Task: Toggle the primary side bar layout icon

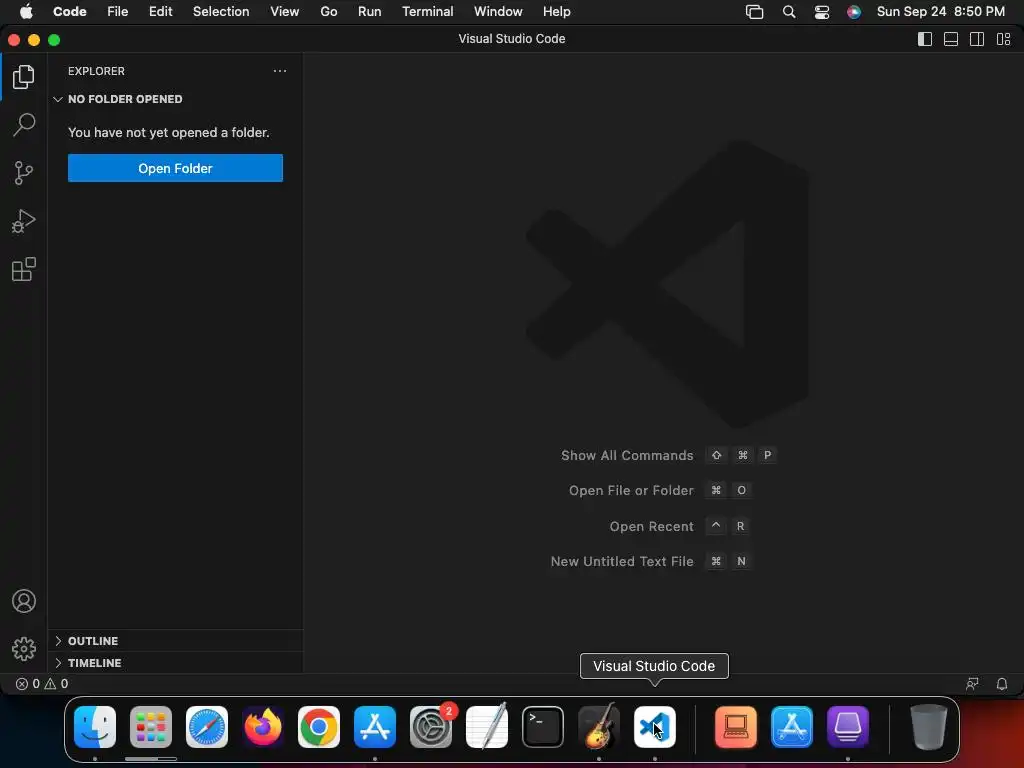Action: (925, 39)
